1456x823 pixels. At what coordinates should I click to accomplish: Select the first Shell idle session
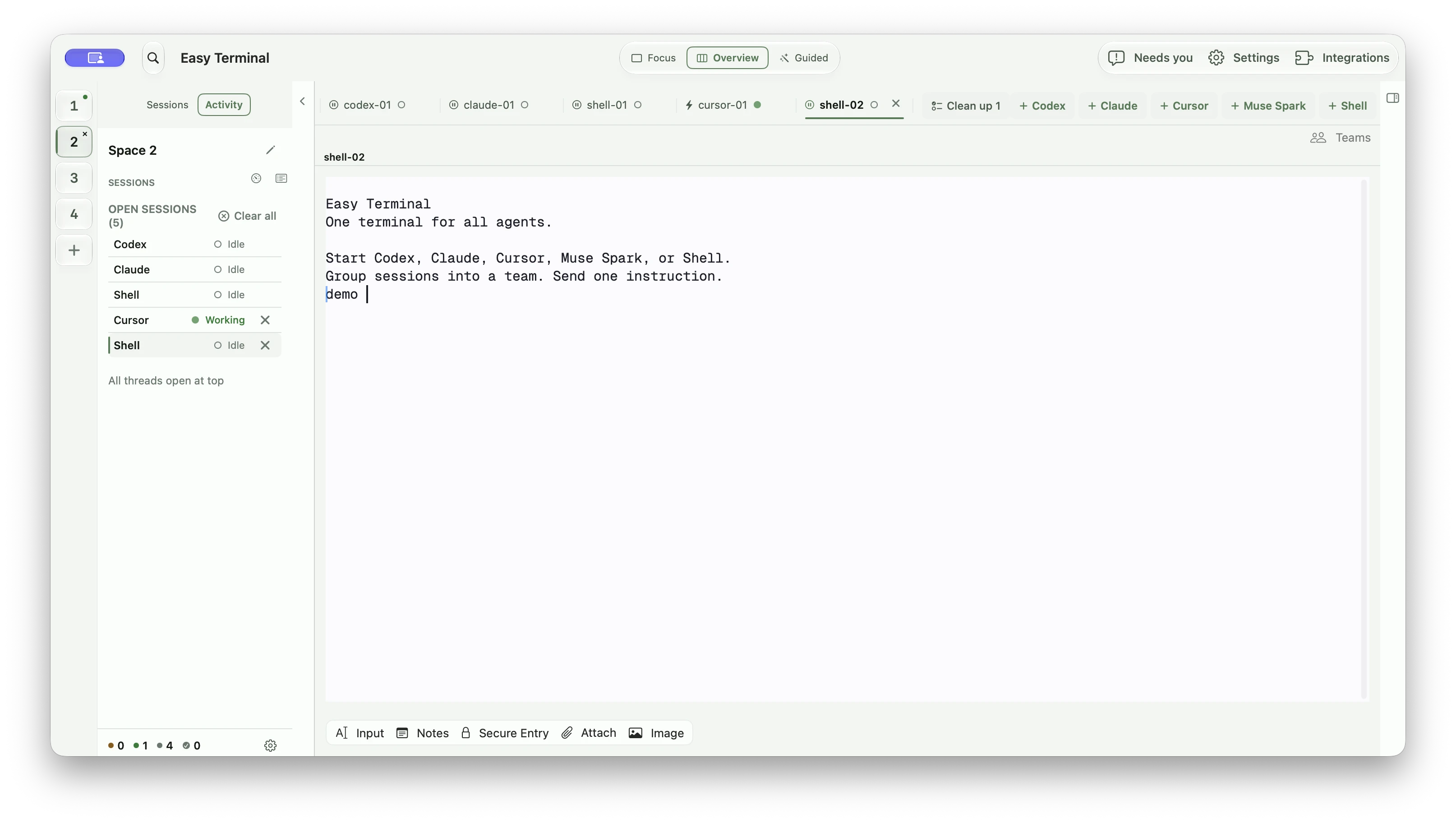[x=194, y=295]
